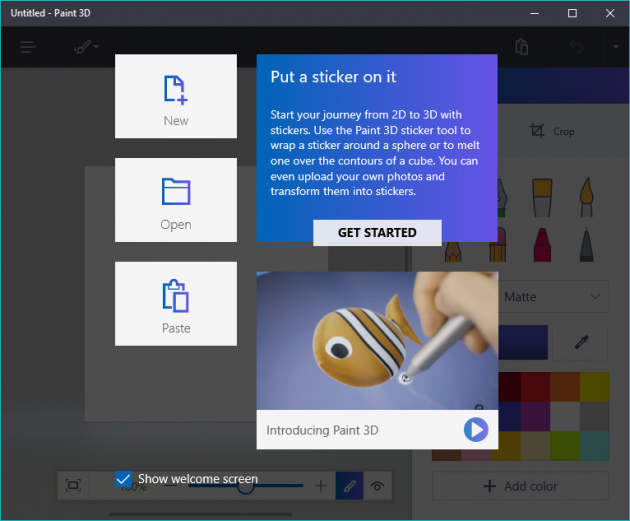Image resolution: width=630 pixels, height=521 pixels.
Task: Select the pencil tool
Action: tap(453, 252)
